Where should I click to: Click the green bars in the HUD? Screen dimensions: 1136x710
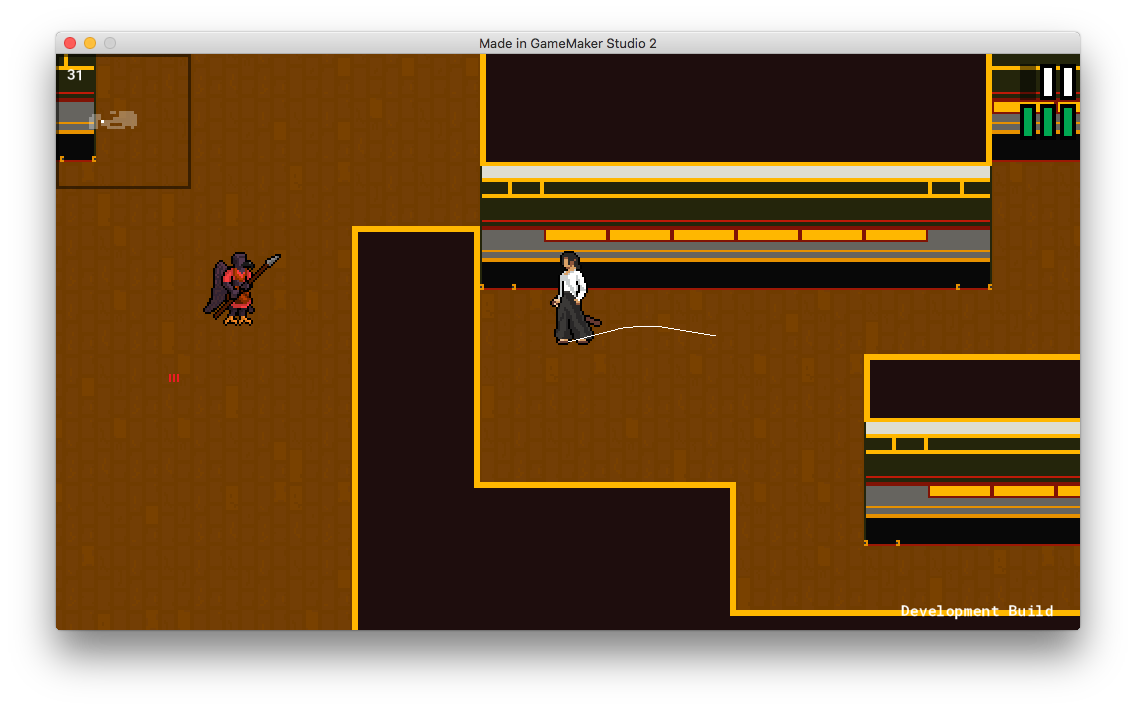(1048, 121)
